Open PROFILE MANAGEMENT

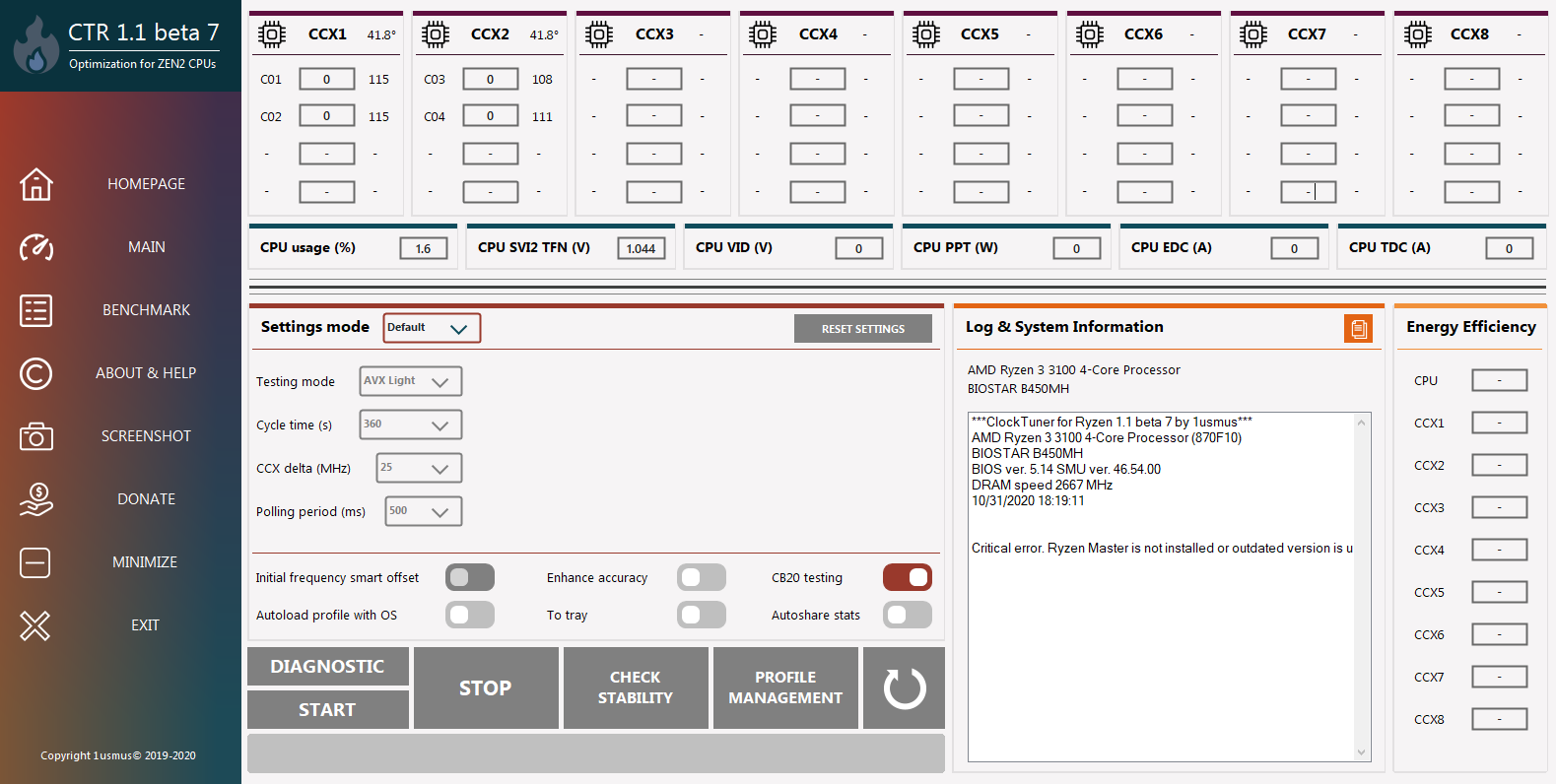click(785, 688)
